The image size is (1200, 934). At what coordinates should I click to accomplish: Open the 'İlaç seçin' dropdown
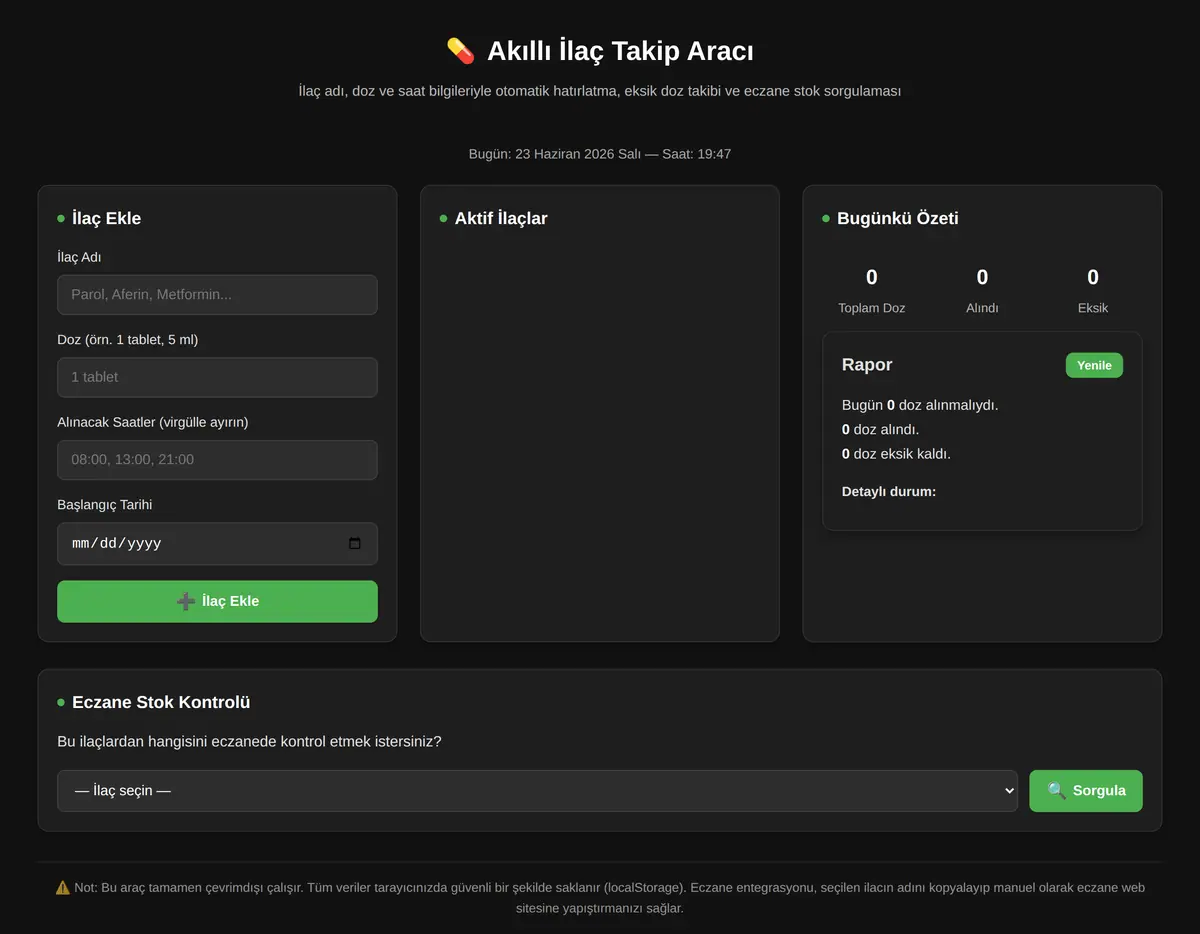[x=537, y=791]
